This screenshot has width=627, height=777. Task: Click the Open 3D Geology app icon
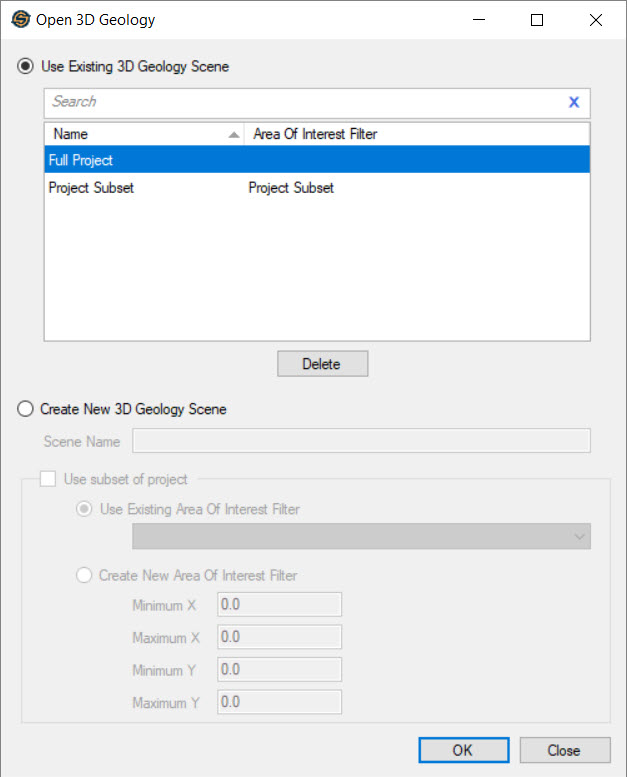click(x=19, y=20)
